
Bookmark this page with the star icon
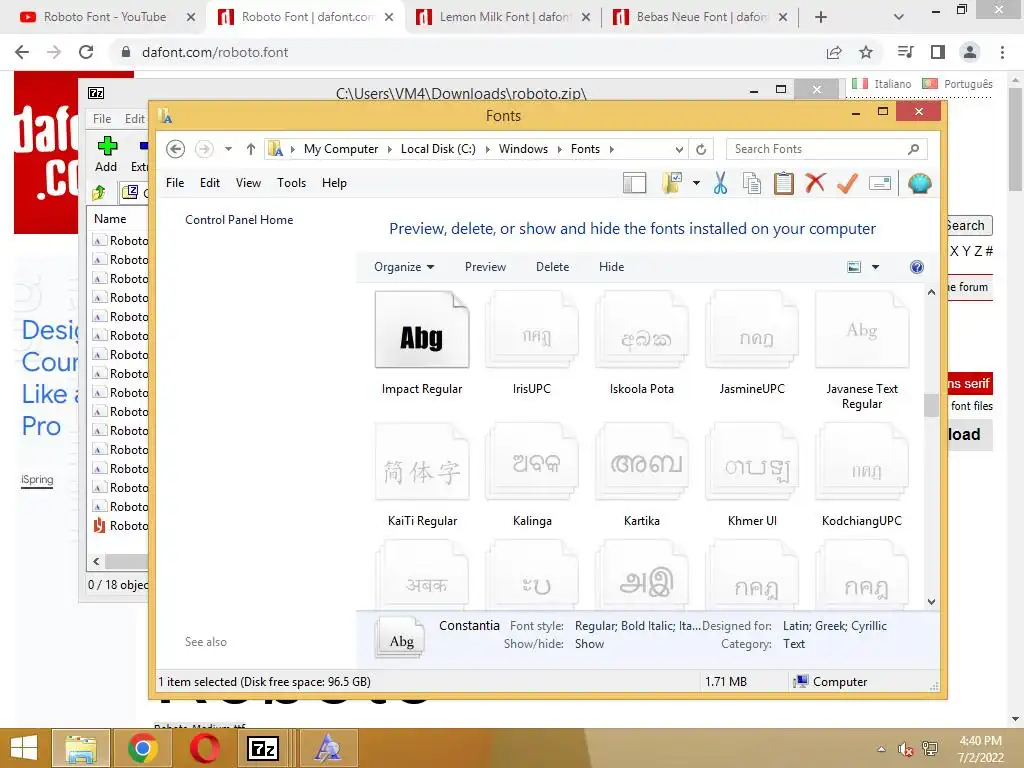pos(866,52)
